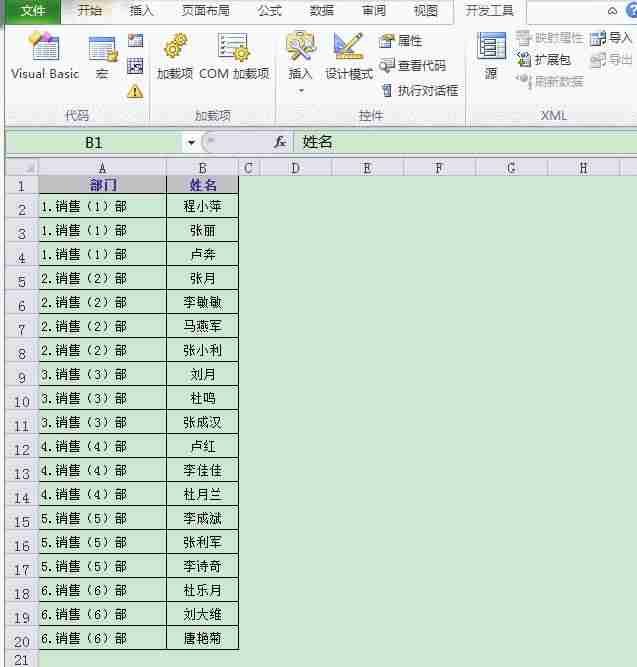This screenshot has height=667, width=637.
Task: Switch to the 数据 tab
Action: click(322, 11)
